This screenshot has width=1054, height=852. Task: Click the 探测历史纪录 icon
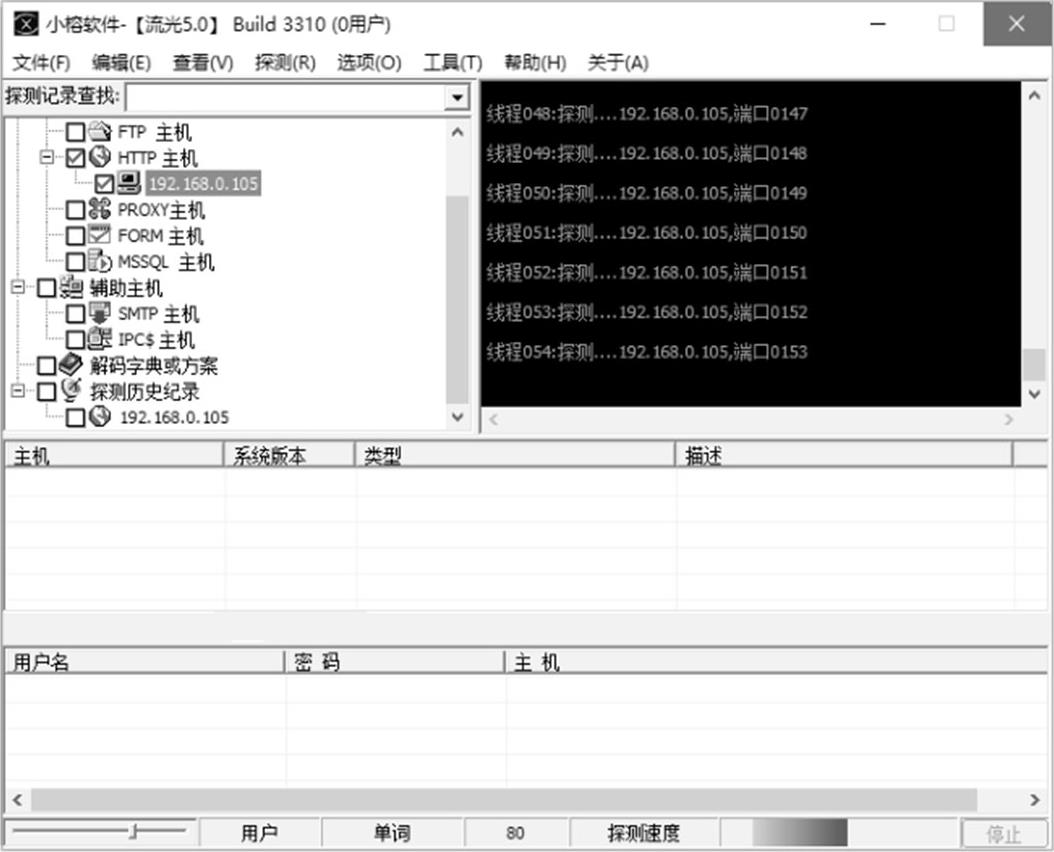(71, 391)
